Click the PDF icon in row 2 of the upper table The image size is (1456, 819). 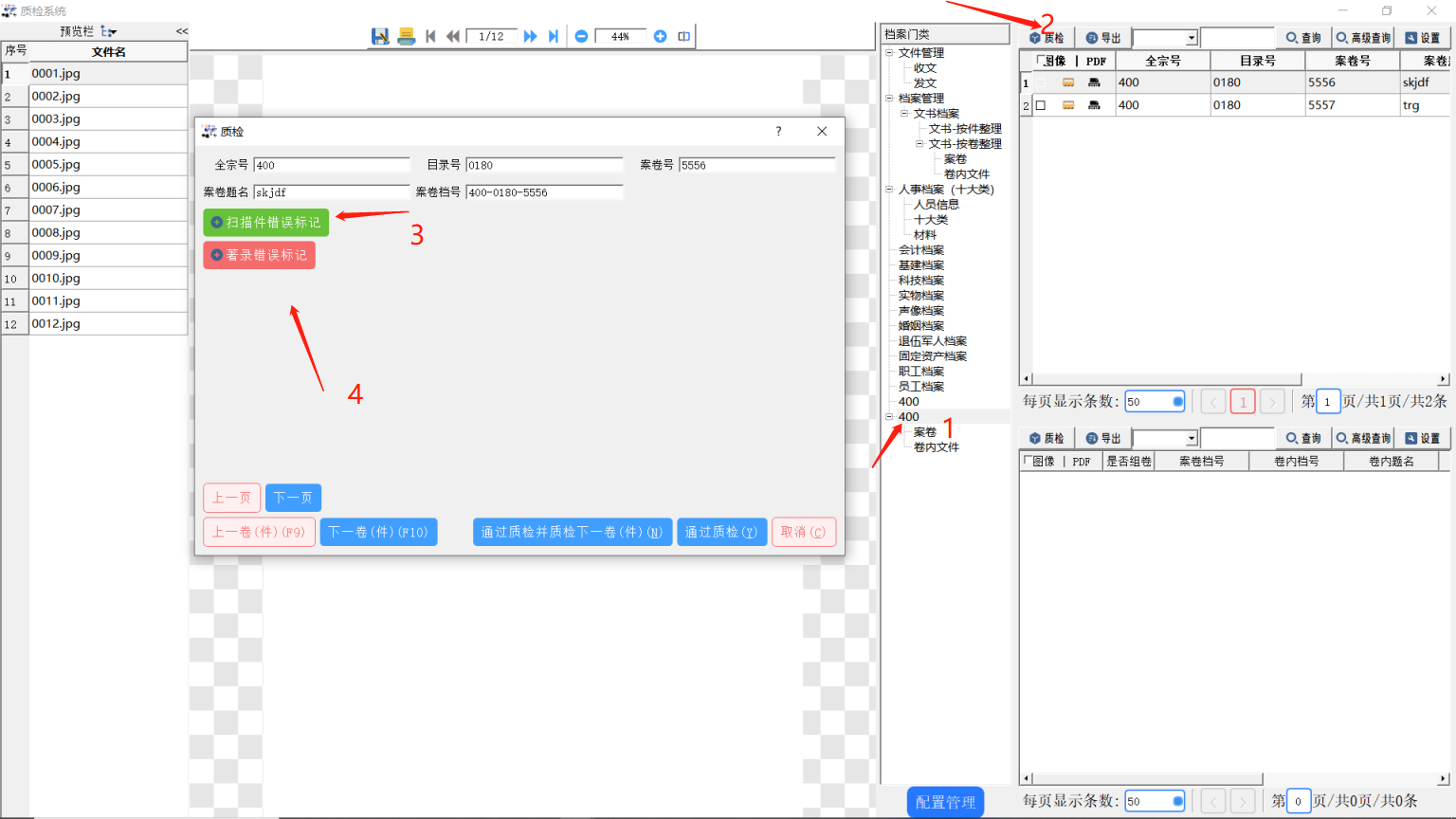coord(1094,105)
